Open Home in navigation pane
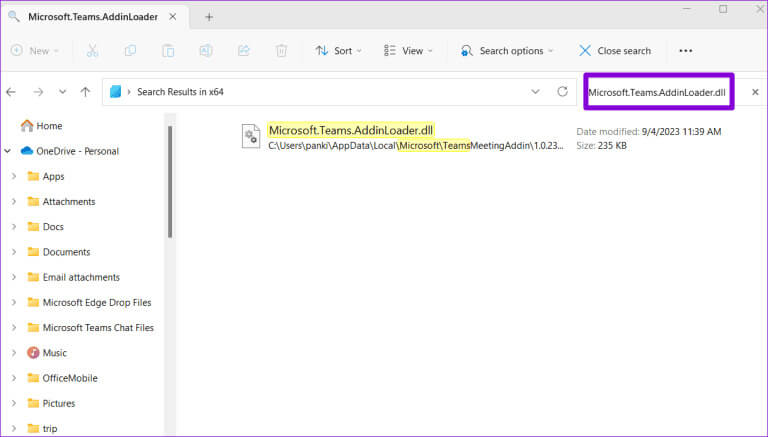 [x=41, y=126]
